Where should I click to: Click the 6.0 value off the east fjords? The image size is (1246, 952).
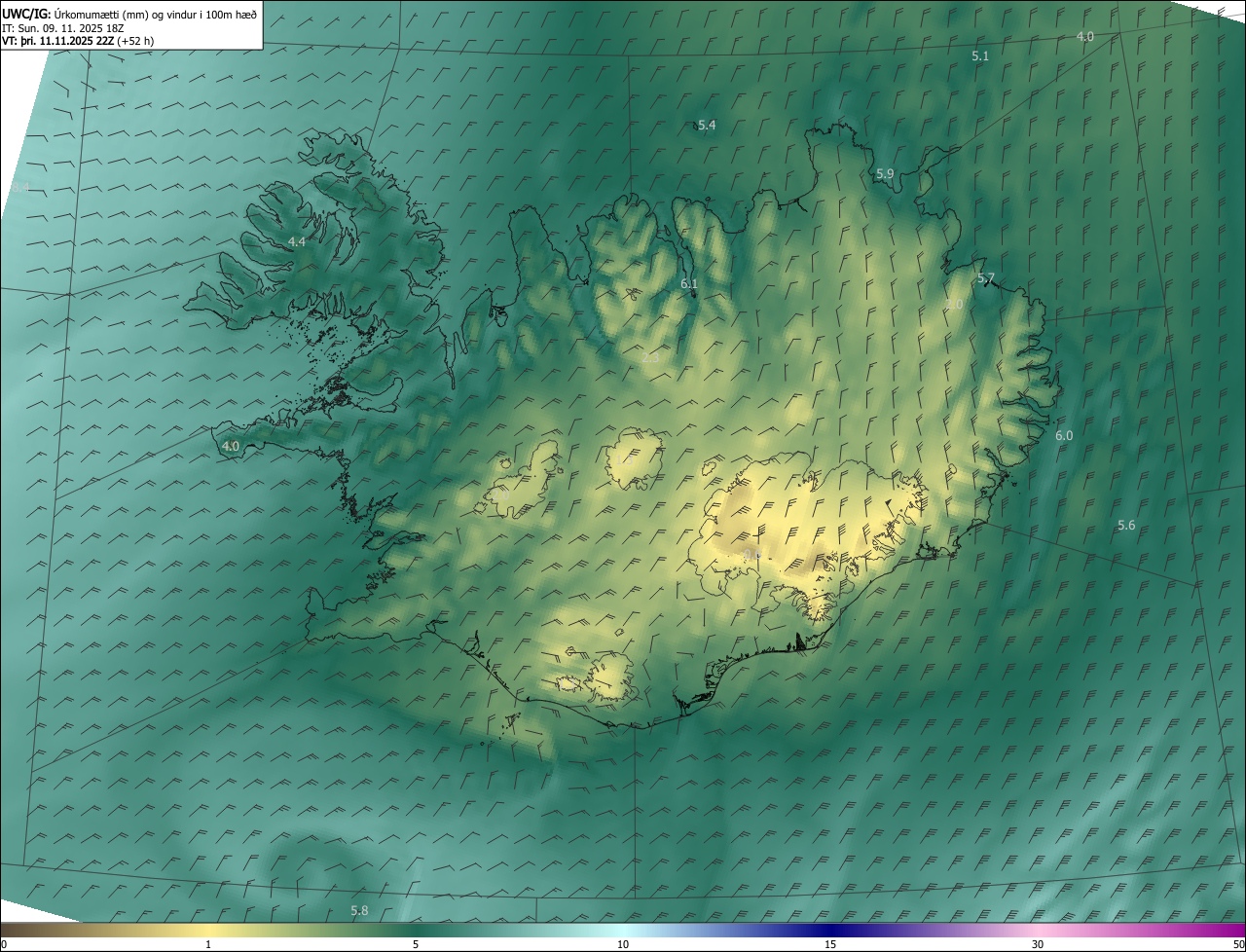[1064, 435]
